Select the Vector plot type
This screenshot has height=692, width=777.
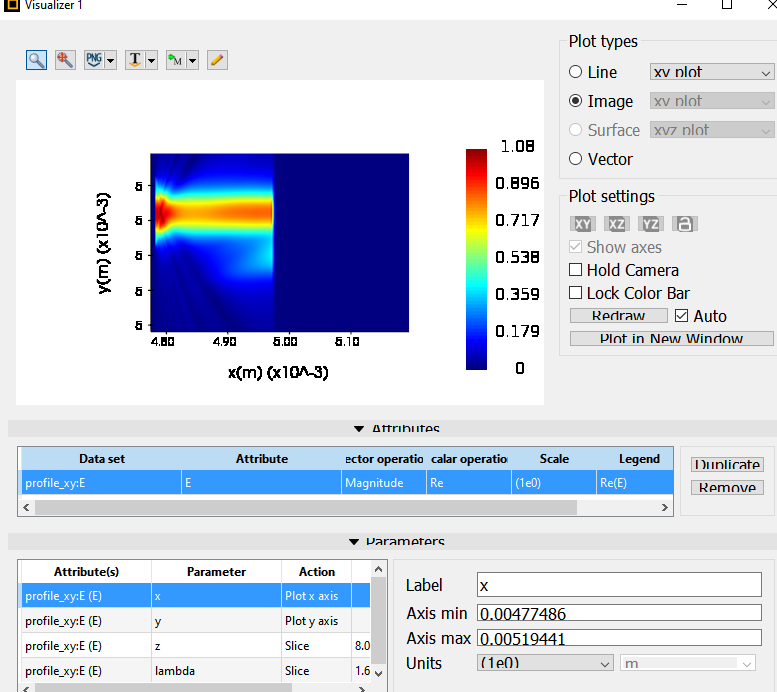(x=575, y=159)
